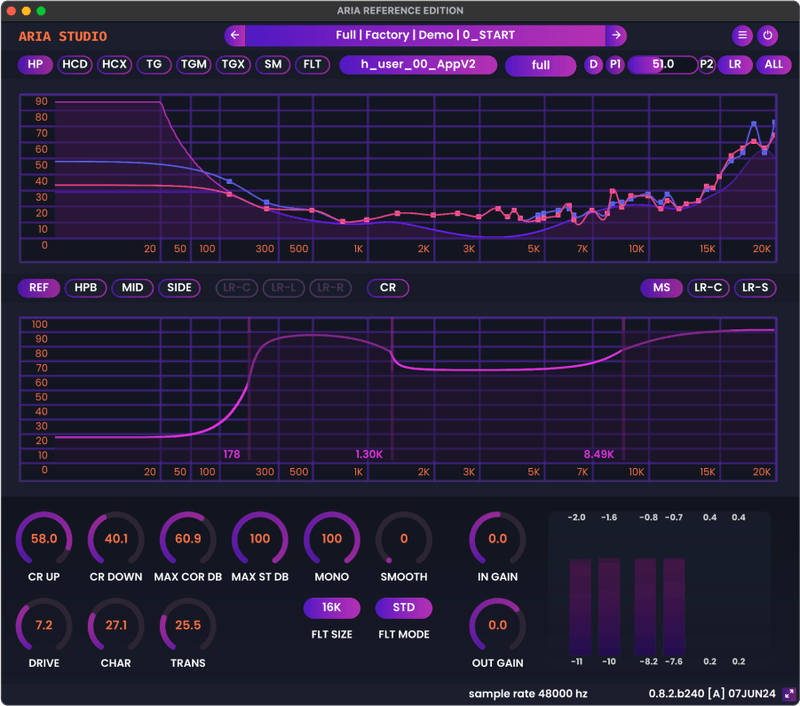Click the MAX ST DB knob
This screenshot has height=706, width=800.
pos(260,539)
